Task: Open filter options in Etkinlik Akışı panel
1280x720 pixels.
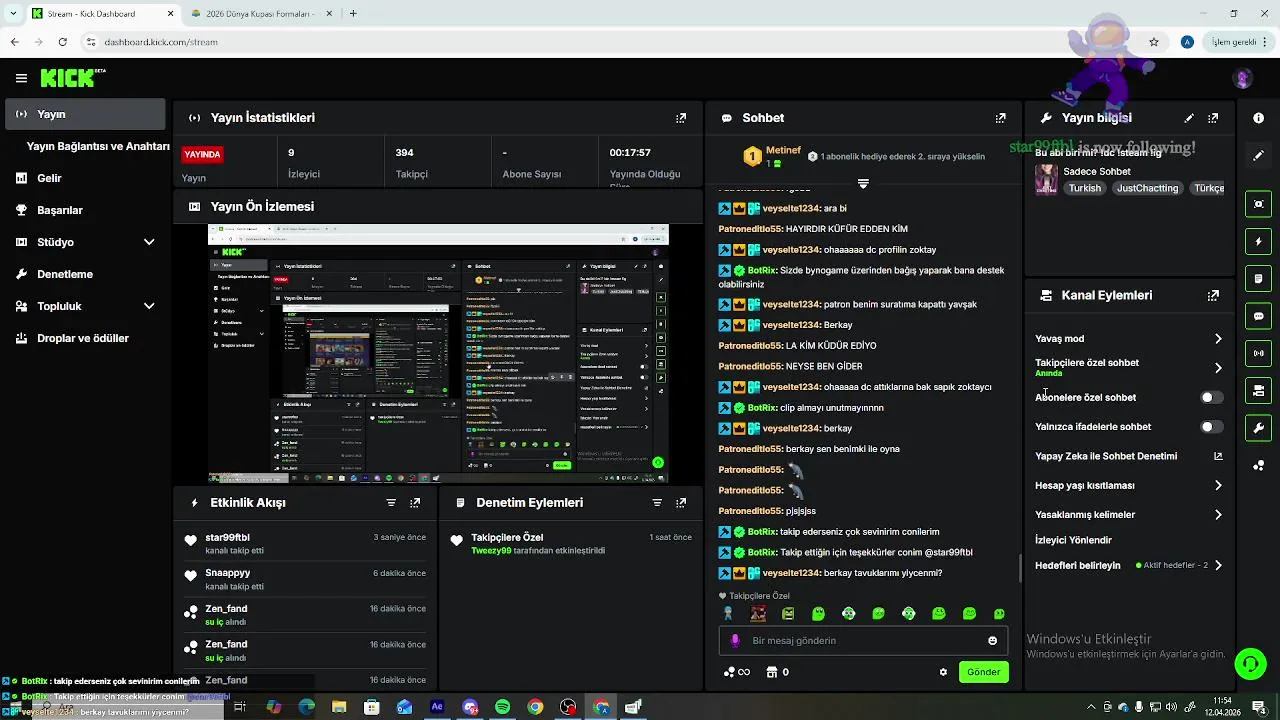Action: tap(391, 503)
